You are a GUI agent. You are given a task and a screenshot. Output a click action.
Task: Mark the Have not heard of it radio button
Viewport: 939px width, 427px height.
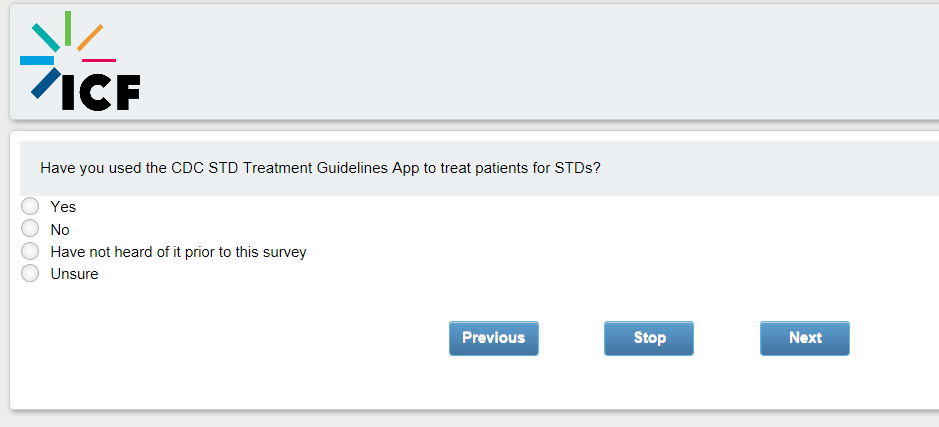30,251
